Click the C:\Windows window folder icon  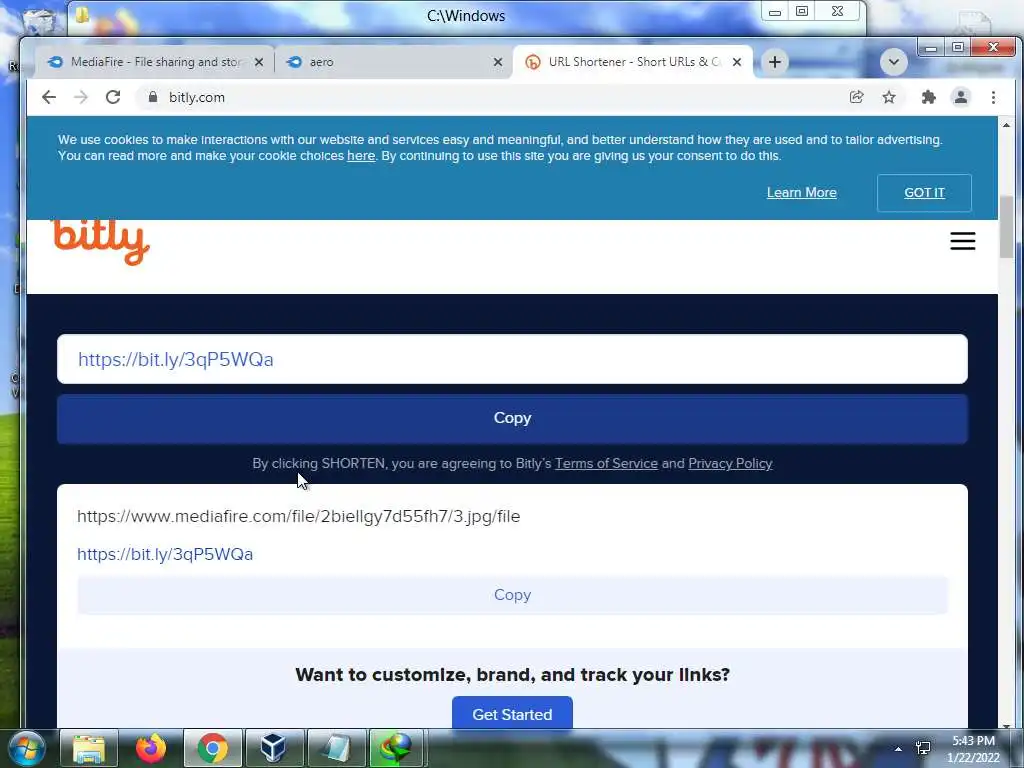[x=82, y=14]
